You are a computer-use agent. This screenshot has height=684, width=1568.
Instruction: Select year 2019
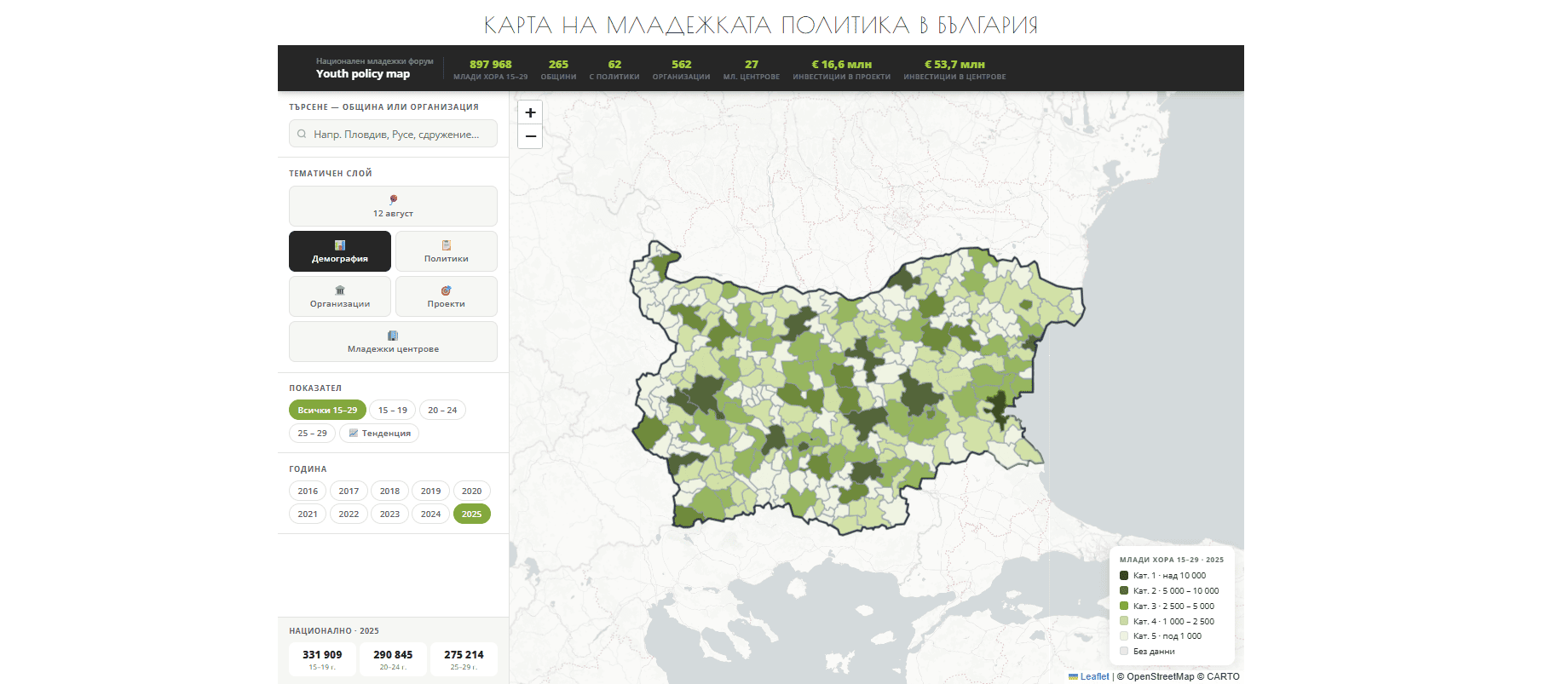point(431,491)
